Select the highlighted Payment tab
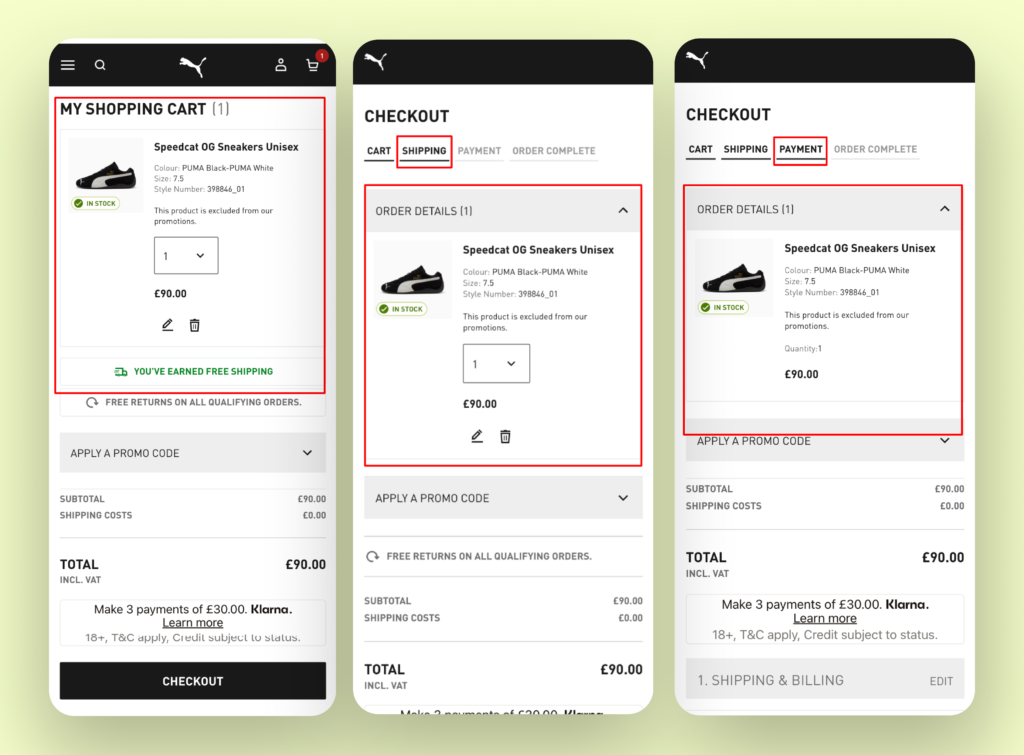The width and height of the screenshot is (1024, 755). pyautogui.click(x=801, y=150)
